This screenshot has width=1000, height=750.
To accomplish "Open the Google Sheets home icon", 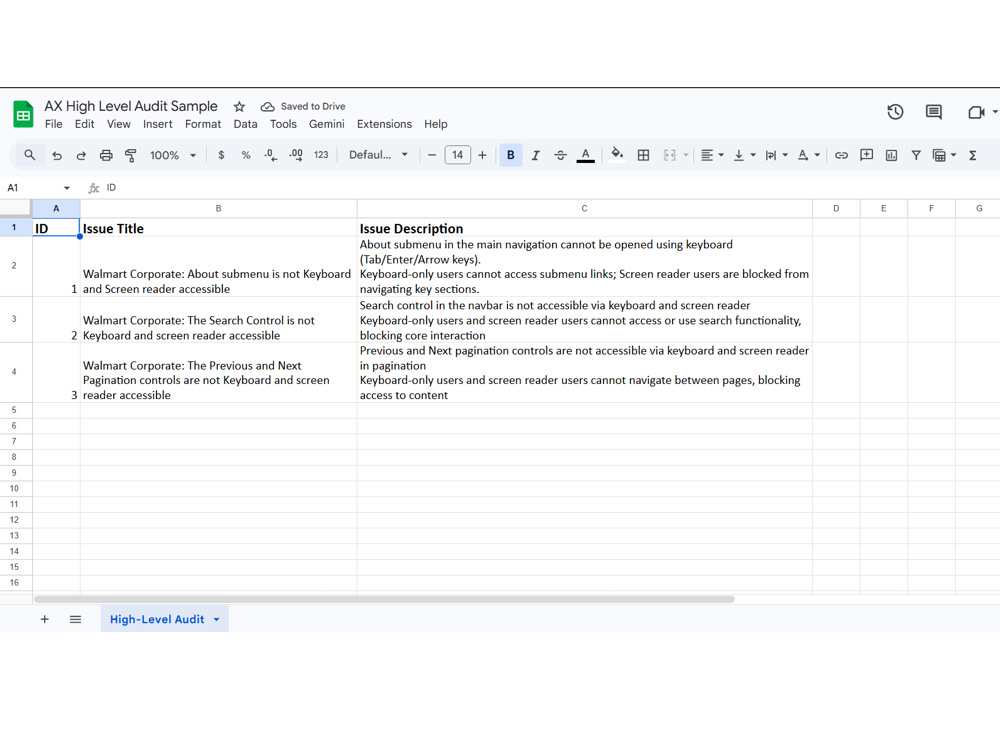I will (23, 115).
